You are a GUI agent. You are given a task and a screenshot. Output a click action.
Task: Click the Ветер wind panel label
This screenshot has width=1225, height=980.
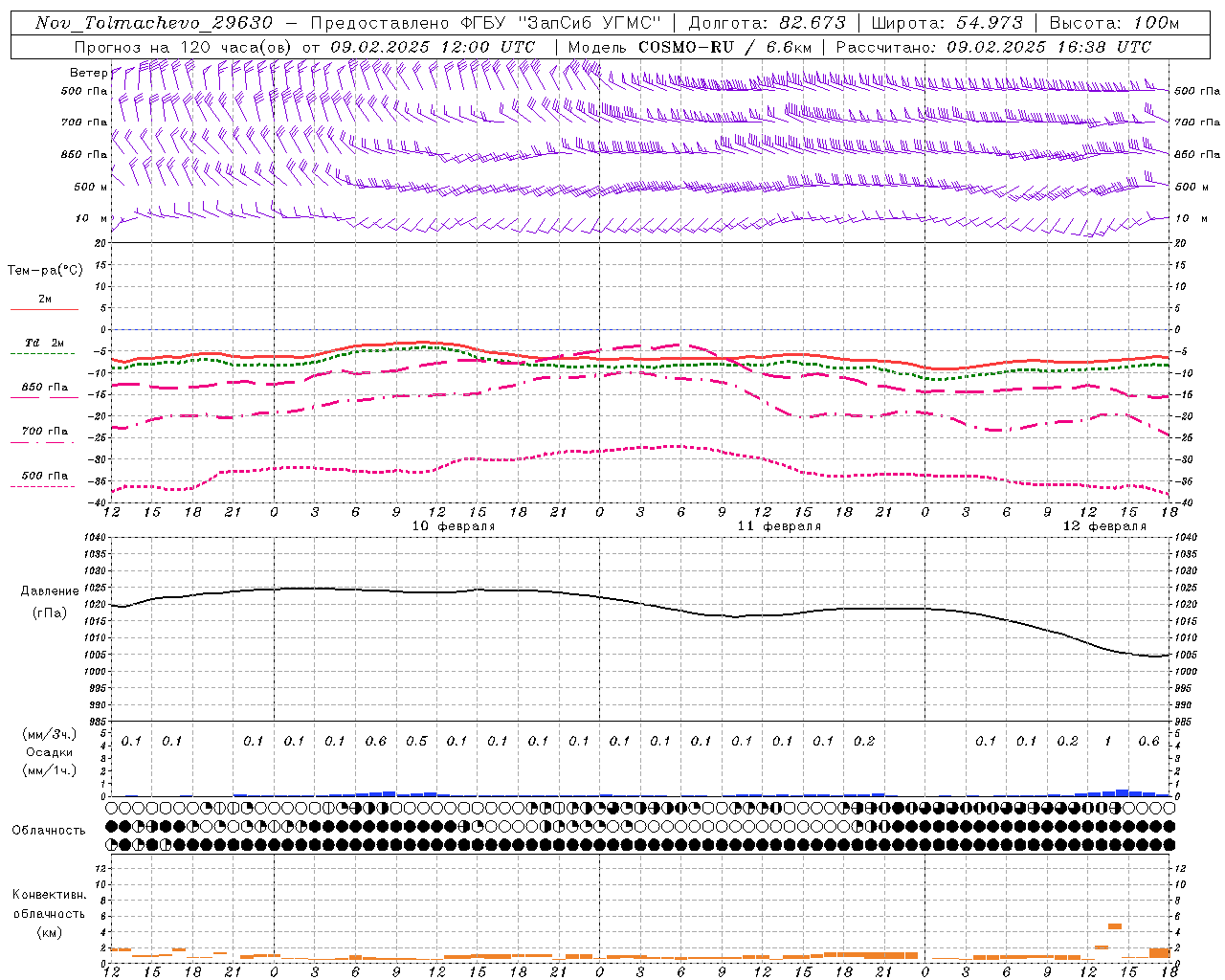click(x=88, y=73)
